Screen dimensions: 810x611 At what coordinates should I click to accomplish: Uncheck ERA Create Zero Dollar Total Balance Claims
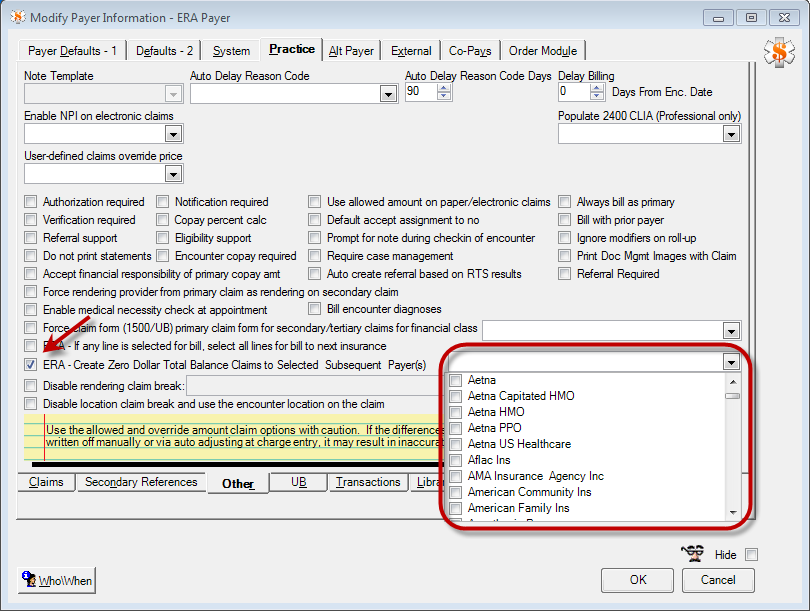tap(31, 365)
